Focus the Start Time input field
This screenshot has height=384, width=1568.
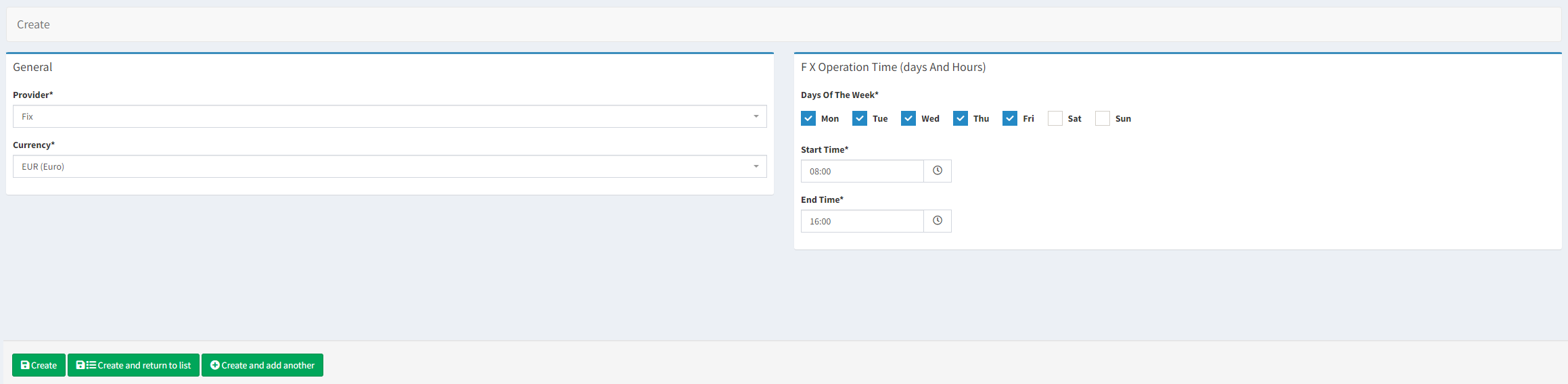(x=862, y=171)
